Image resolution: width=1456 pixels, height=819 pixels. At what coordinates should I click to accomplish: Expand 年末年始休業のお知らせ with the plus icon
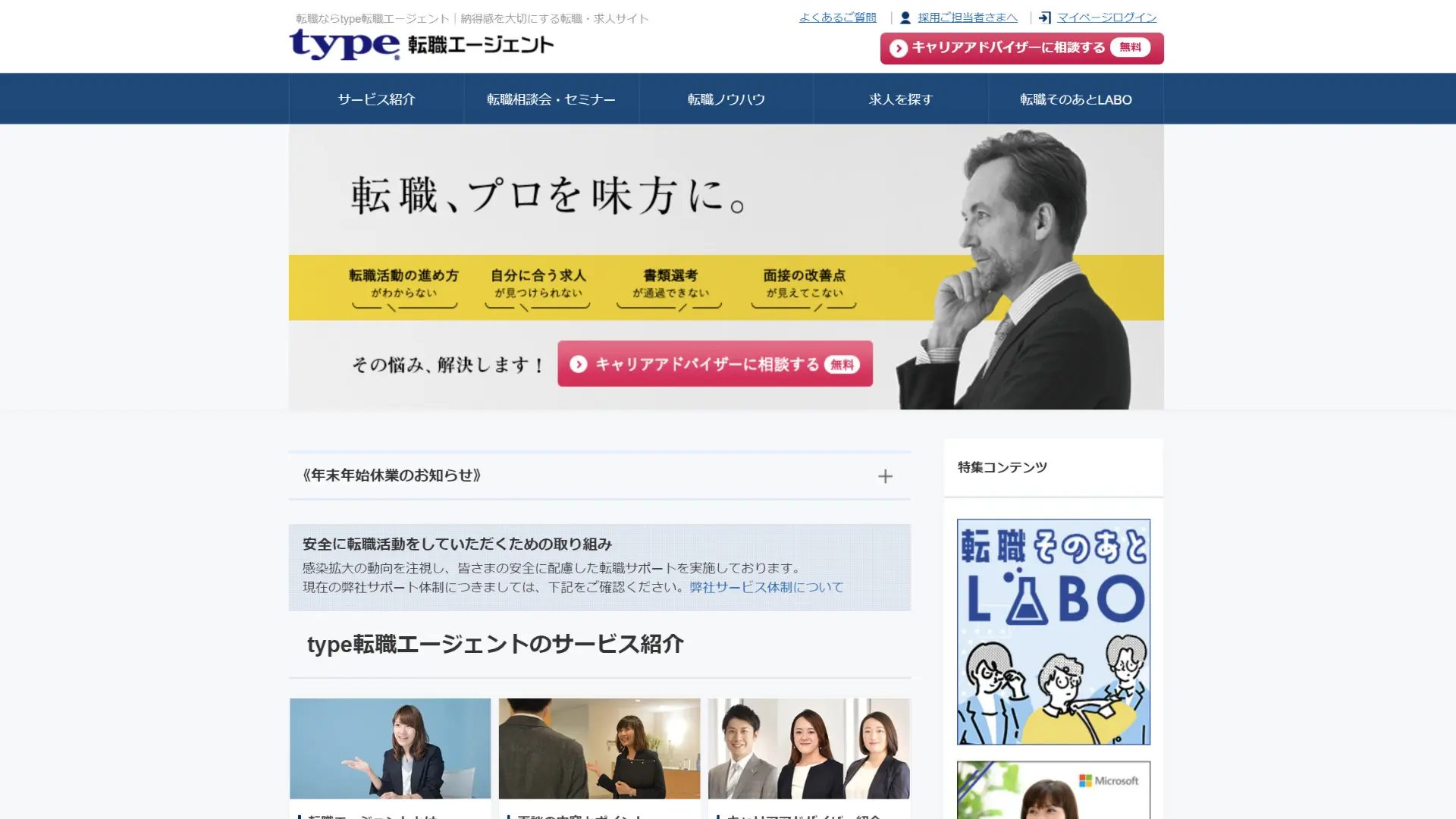pyautogui.click(x=885, y=476)
